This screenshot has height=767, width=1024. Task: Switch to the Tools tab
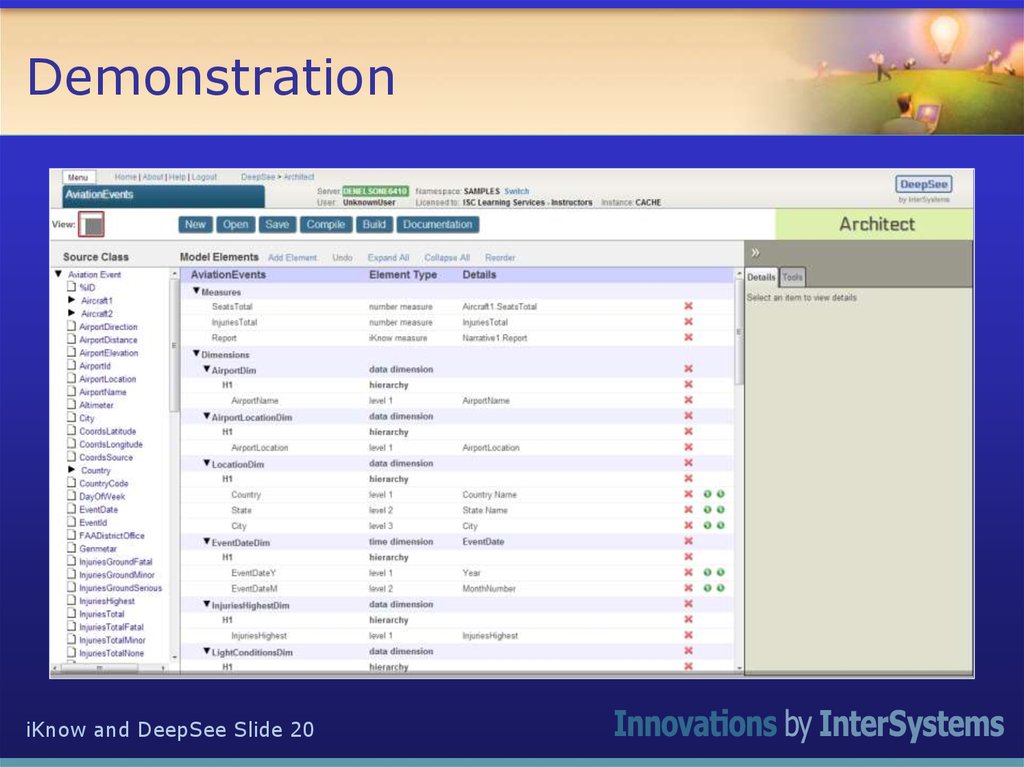pos(792,278)
